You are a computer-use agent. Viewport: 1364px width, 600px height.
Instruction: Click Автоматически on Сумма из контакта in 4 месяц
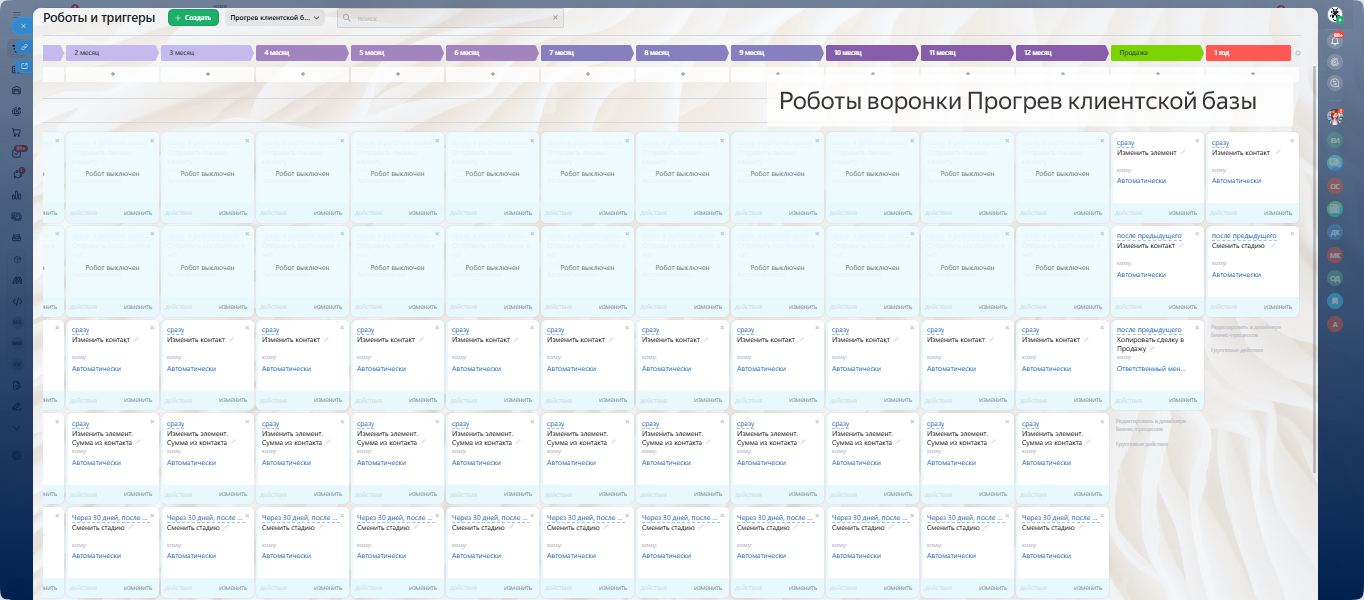click(286, 462)
